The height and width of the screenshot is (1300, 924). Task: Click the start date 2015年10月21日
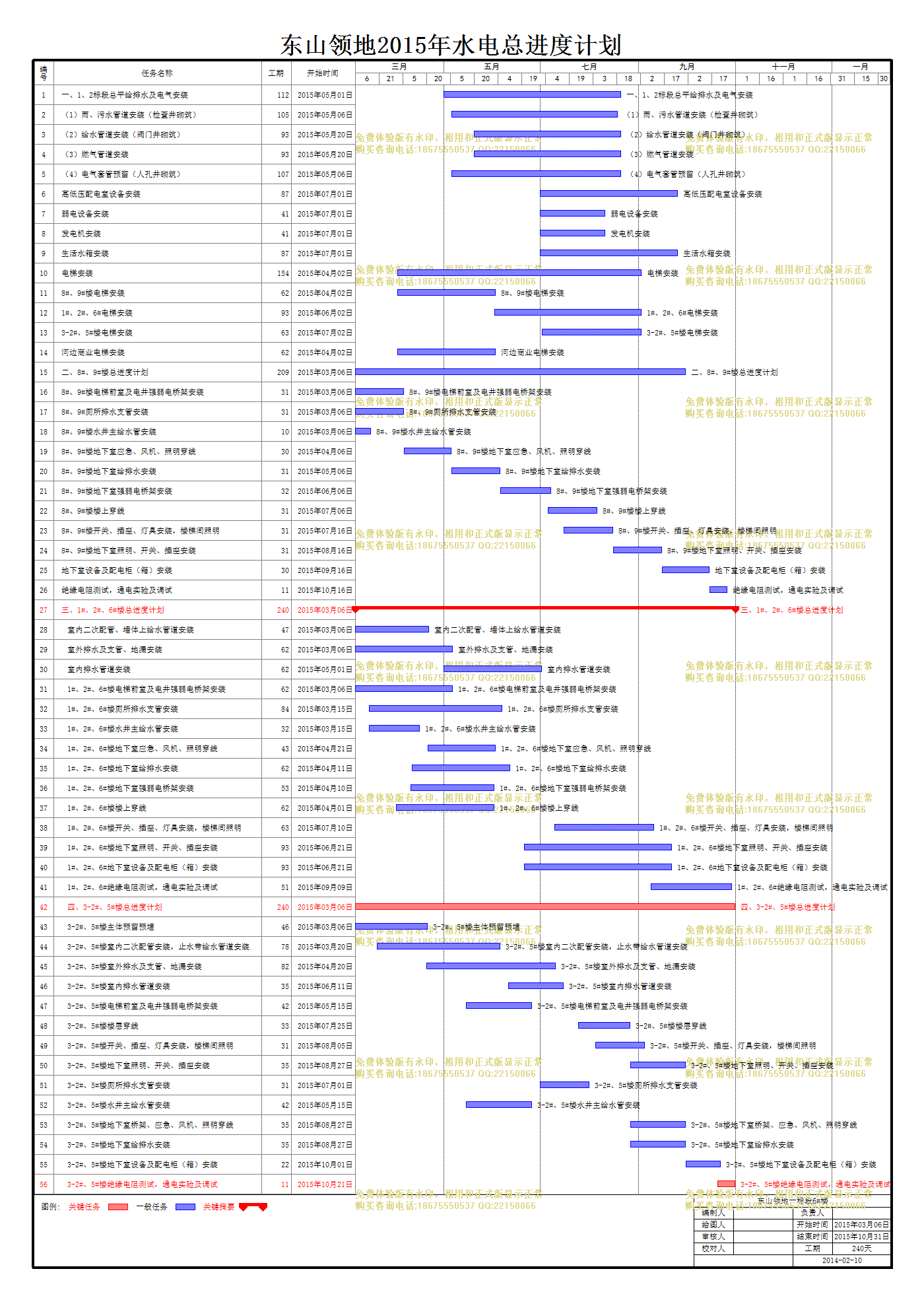(325, 1184)
